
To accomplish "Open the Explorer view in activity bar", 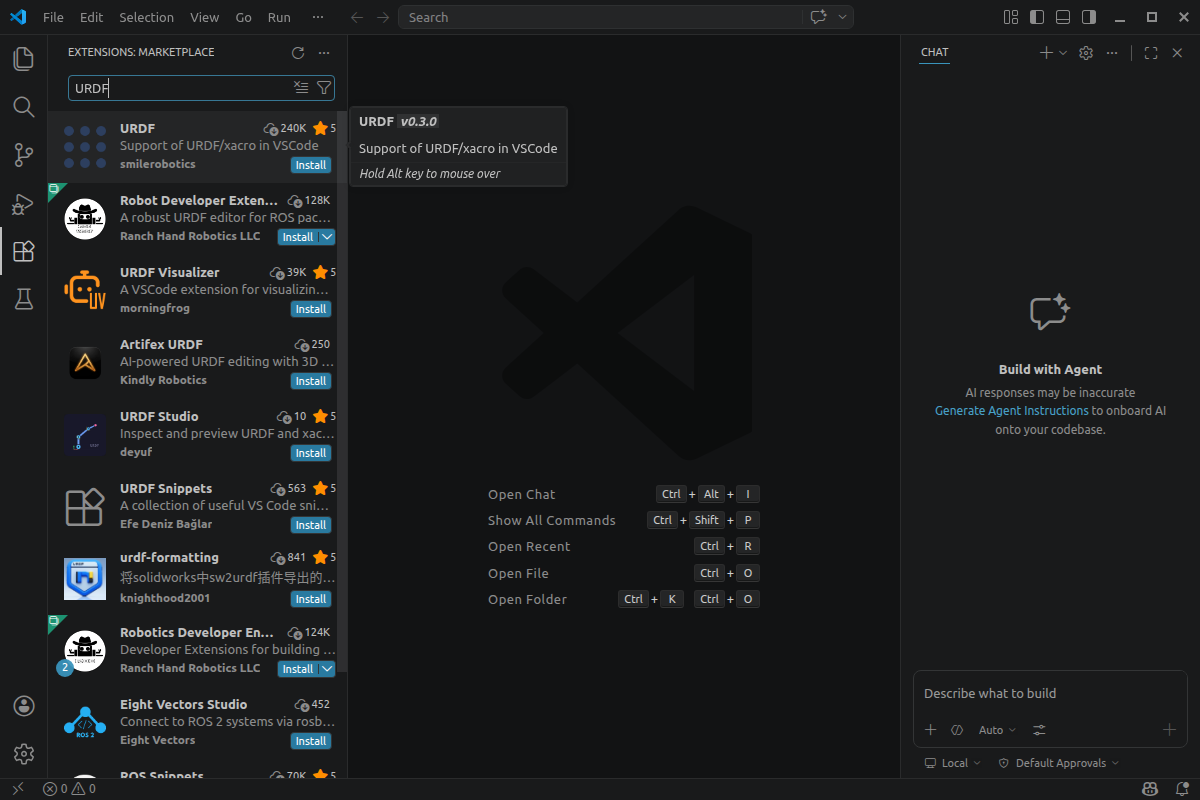I will pos(23,59).
